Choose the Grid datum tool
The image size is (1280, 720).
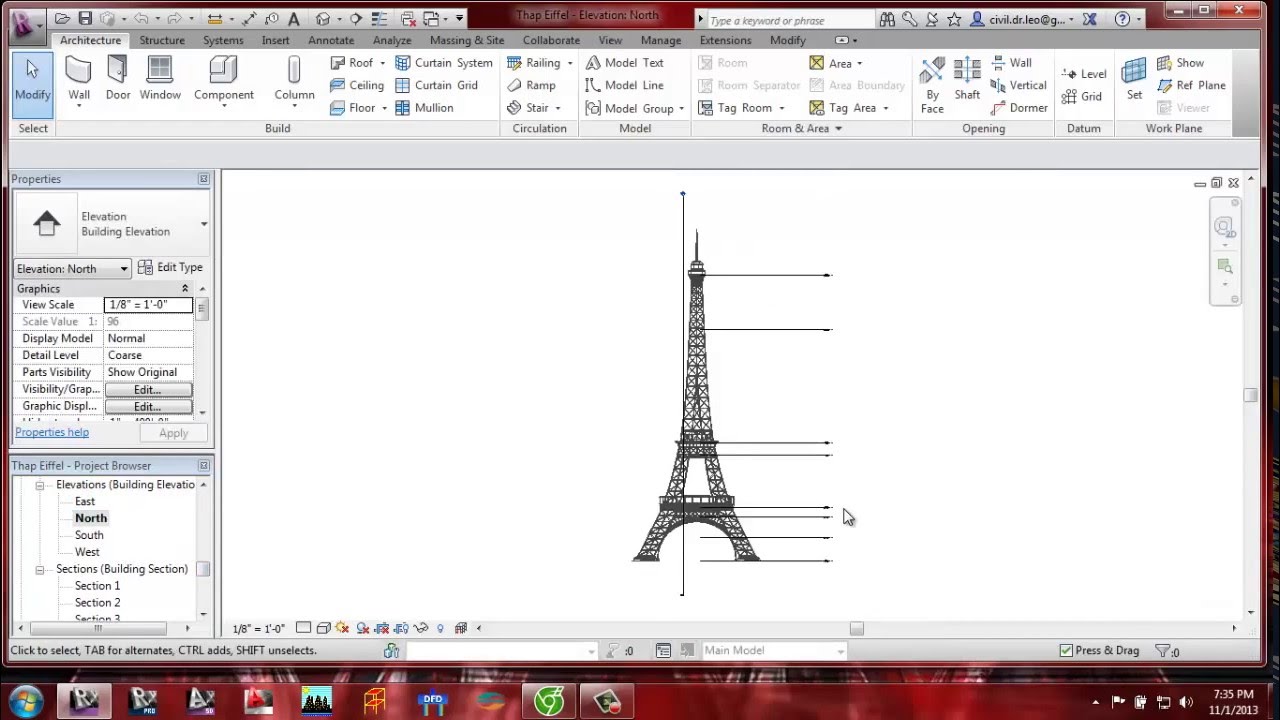1082,97
